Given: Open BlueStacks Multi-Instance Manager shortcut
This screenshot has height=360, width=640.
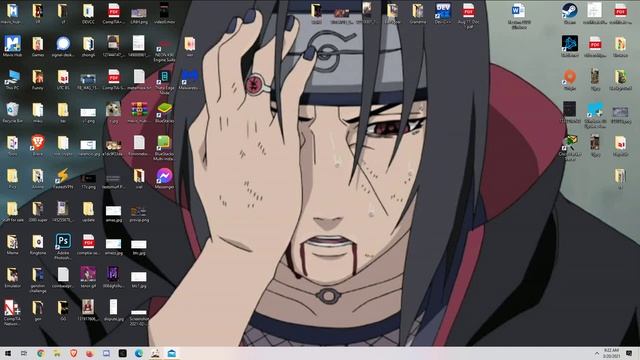Looking at the screenshot, I should 164,144.
